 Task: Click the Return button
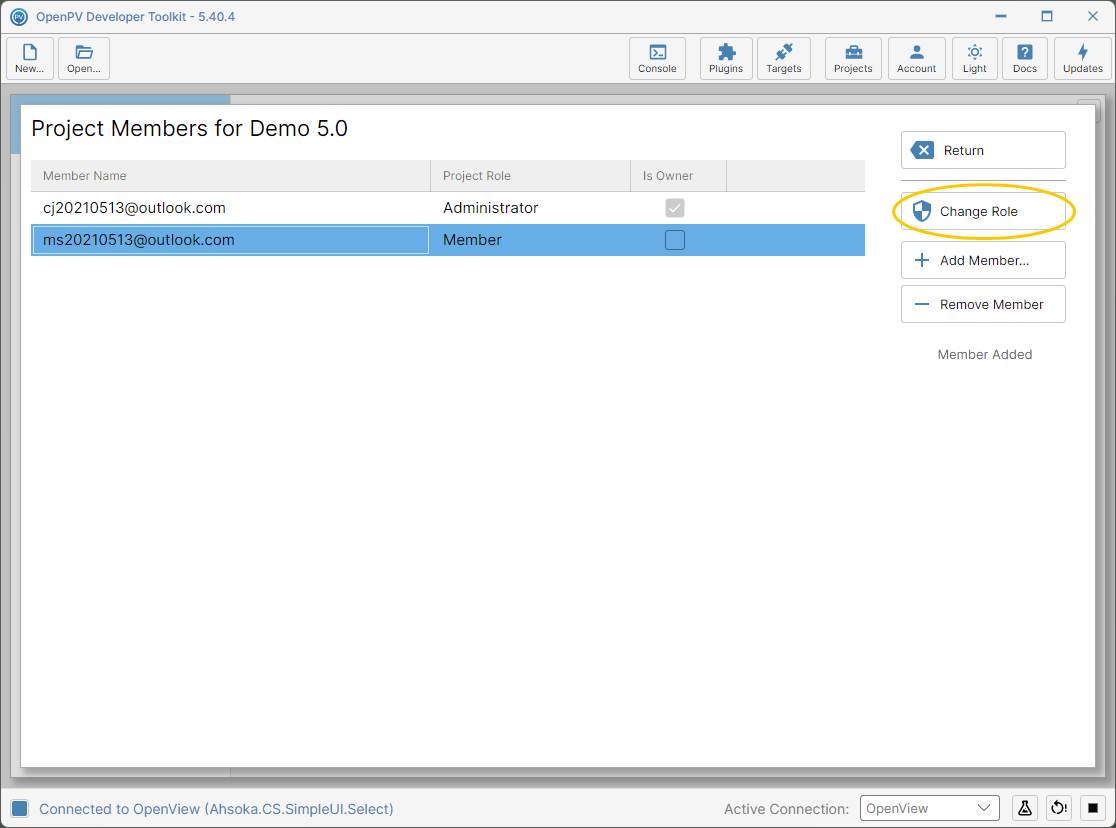pyautogui.click(x=983, y=150)
